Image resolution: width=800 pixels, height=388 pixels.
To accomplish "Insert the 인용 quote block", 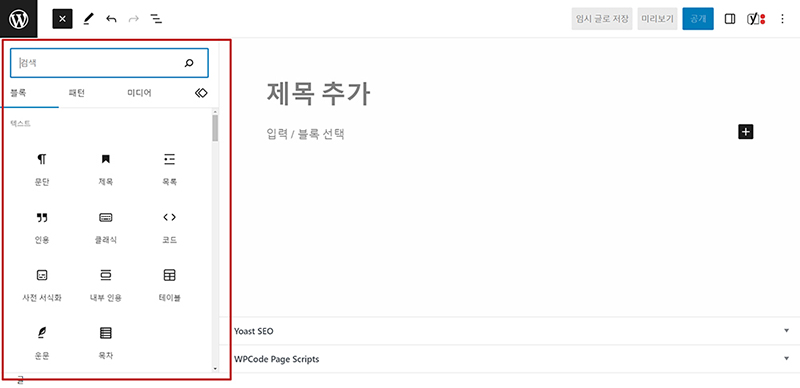I will 42,228.
